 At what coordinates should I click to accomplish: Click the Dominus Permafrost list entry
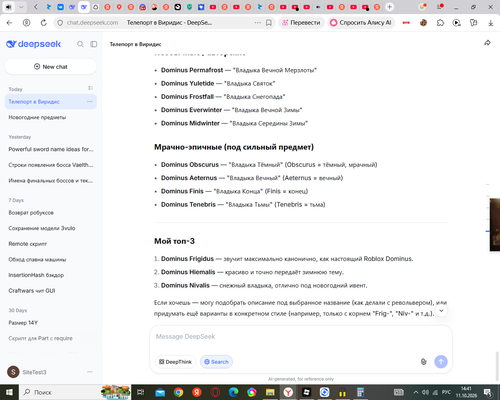[x=239, y=70]
